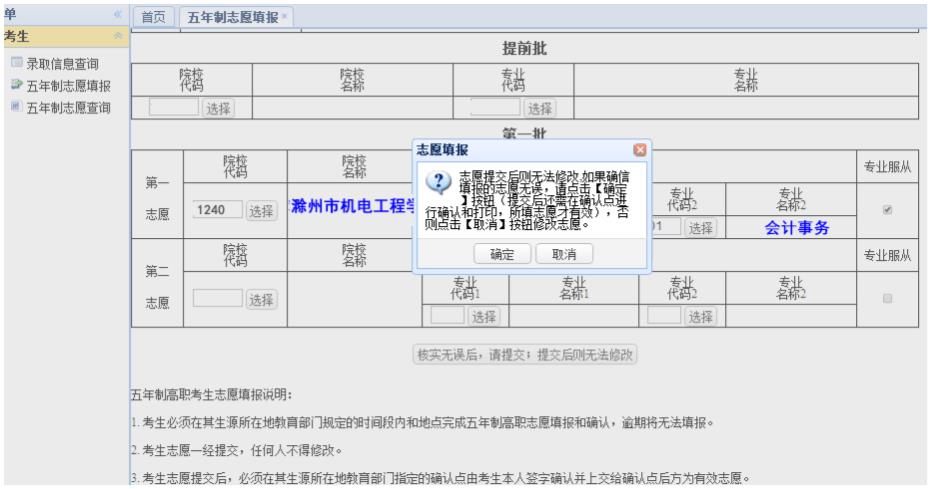931x489 pixels.
Task: Click 选择 for 第二志愿 院校代码
Action: point(262,298)
